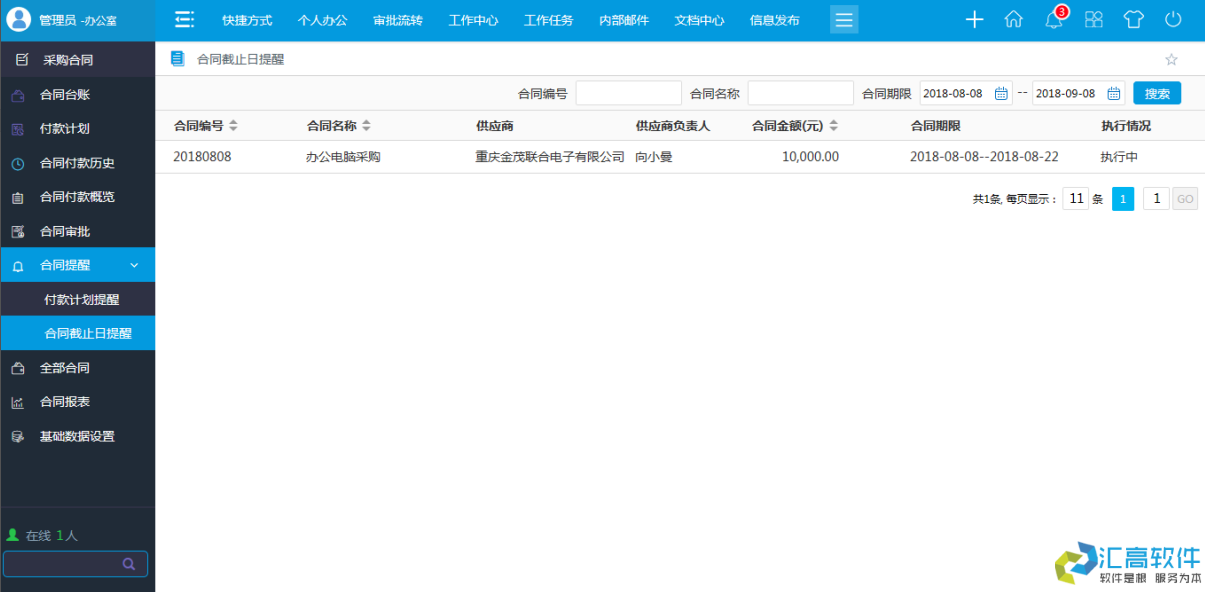
Task: Click the GO pagination button
Action: [x=1185, y=198]
